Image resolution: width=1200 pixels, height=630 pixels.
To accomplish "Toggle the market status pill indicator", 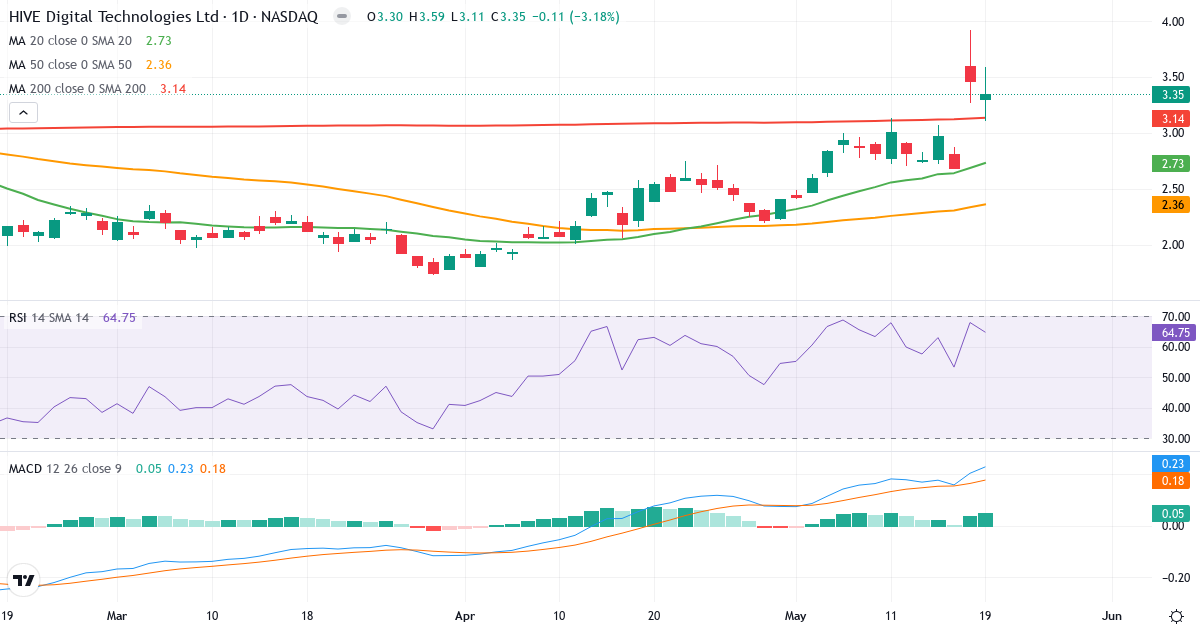I will click(x=342, y=17).
